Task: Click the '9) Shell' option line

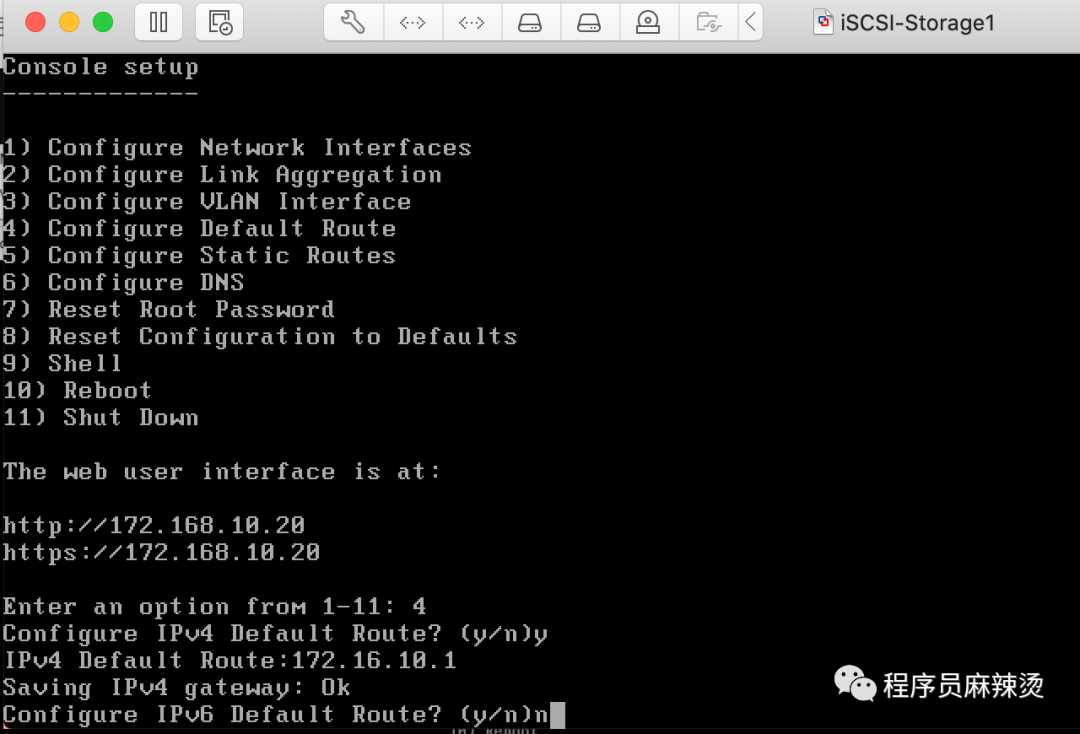Action: point(62,363)
